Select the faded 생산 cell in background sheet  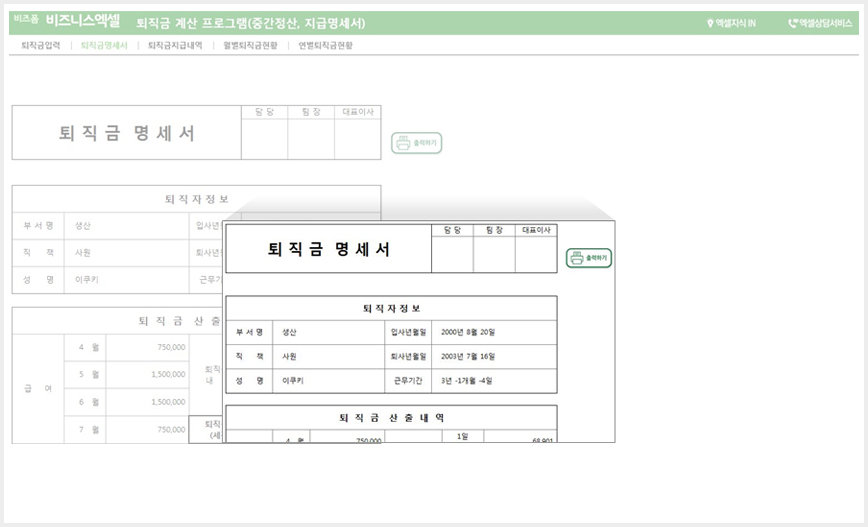[127, 226]
